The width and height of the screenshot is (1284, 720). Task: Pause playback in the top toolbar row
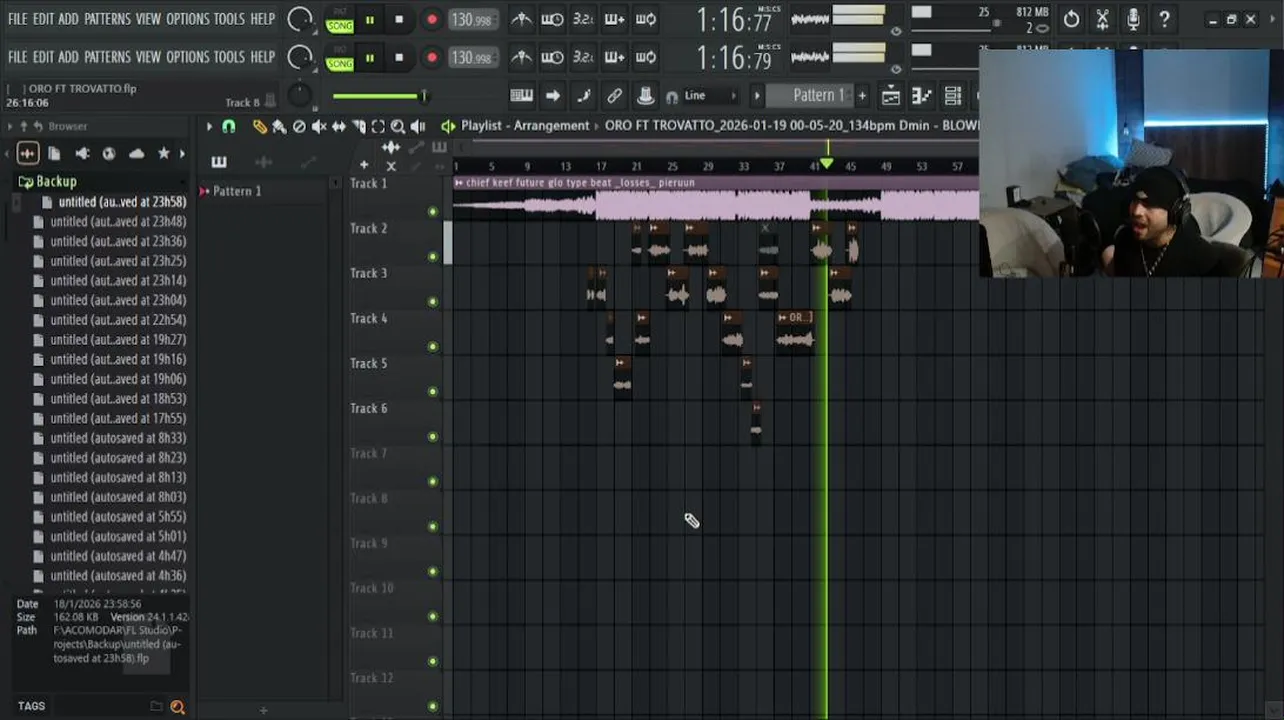click(x=369, y=20)
